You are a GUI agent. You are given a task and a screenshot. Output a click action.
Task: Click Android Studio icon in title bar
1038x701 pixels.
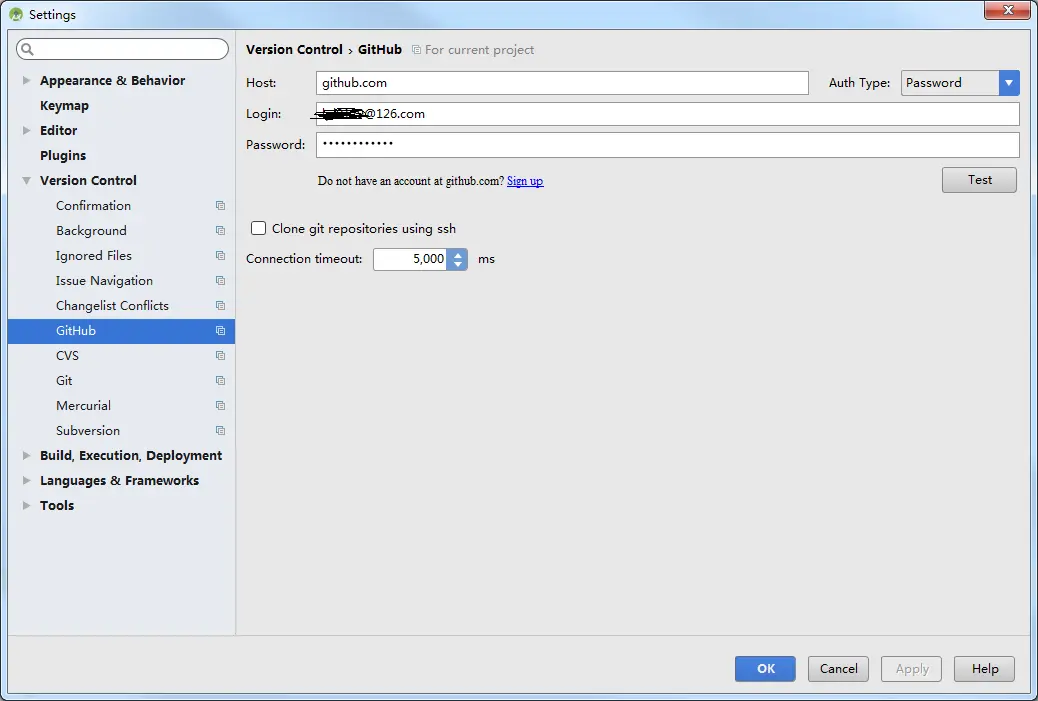16,15
